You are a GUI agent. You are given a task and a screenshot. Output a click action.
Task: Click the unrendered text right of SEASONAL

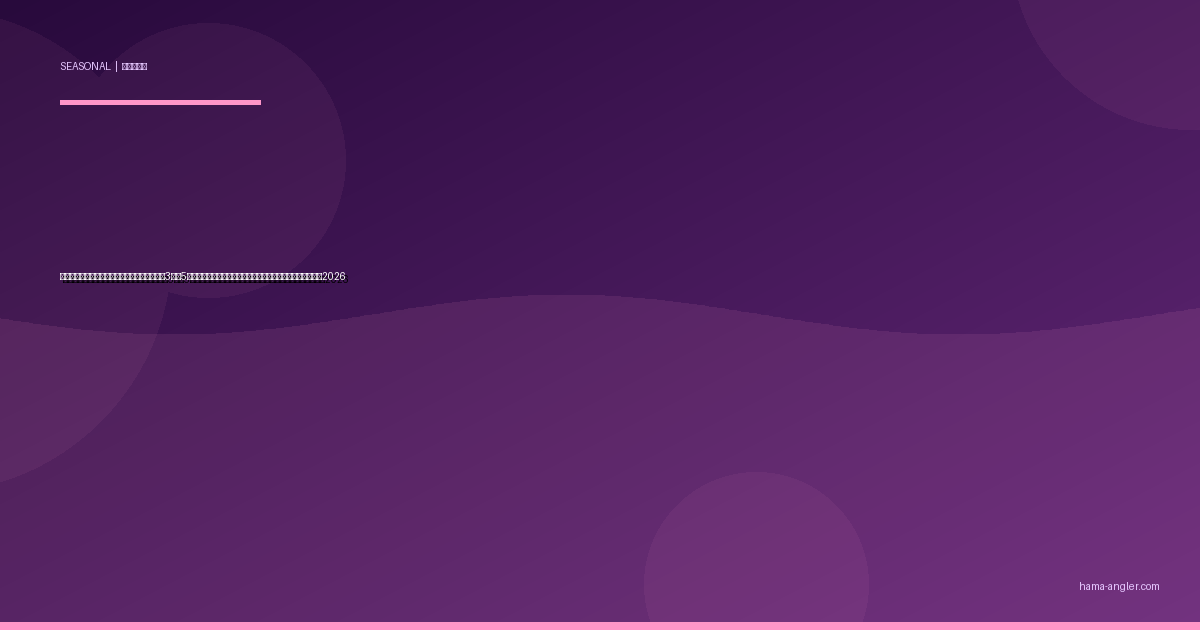pyautogui.click(x=134, y=67)
